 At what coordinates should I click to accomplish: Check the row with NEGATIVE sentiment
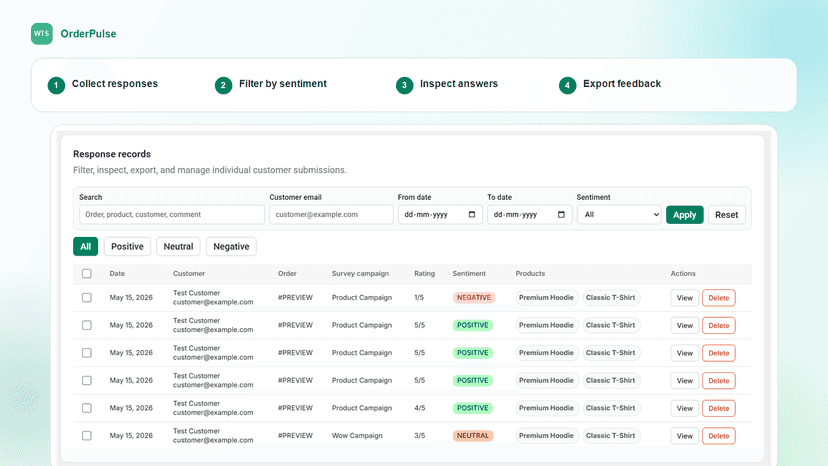[87, 297]
